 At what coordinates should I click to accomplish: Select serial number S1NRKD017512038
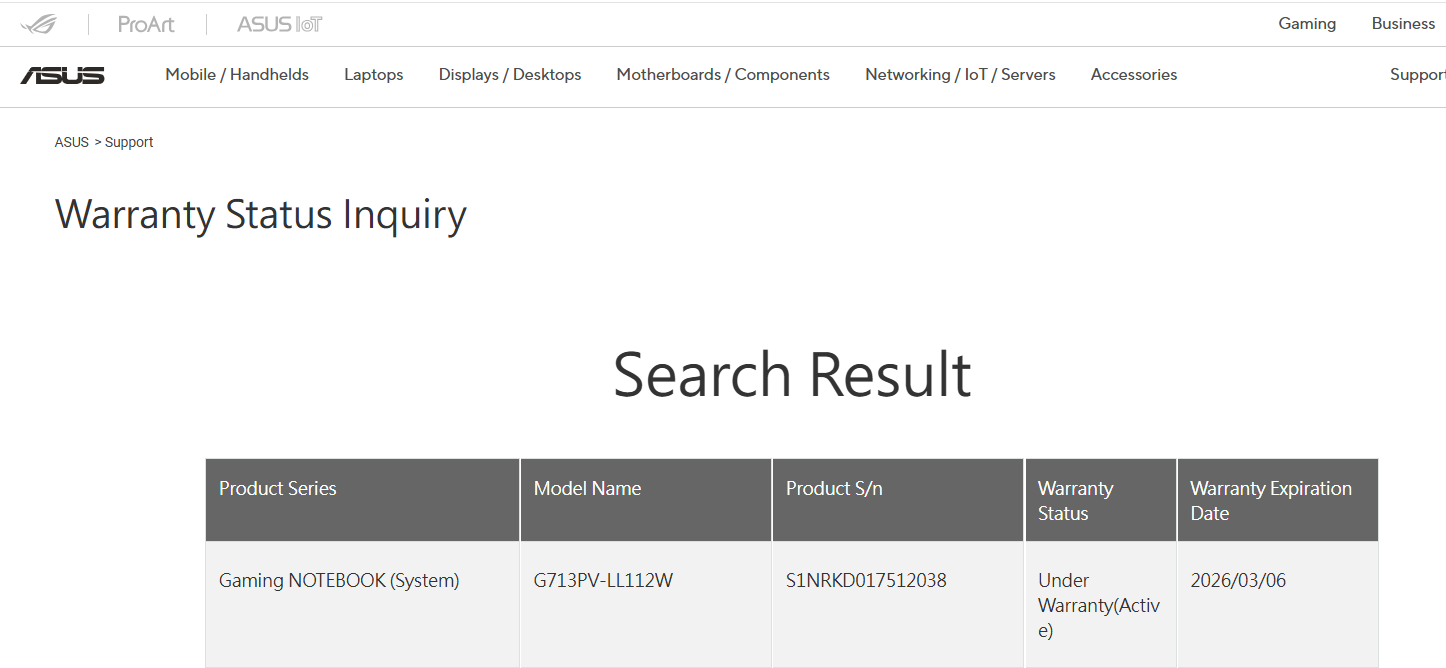(x=866, y=581)
